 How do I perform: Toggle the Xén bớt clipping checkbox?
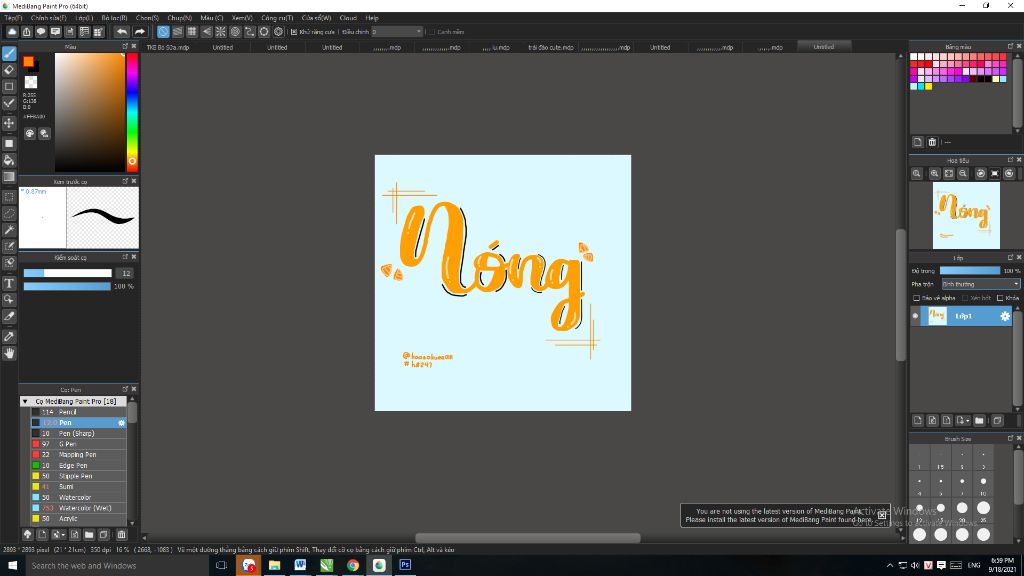click(965, 298)
